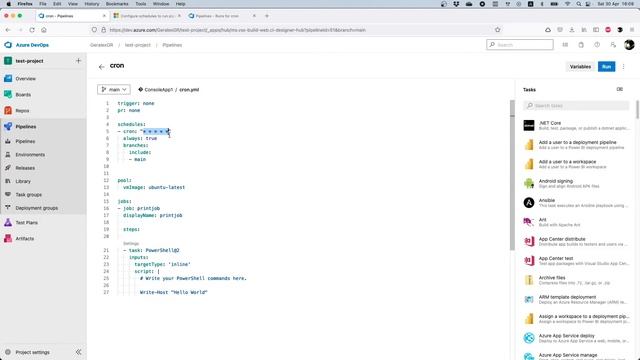The width and height of the screenshot is (640, 360).
Task: Open user settings icon in top bar
Action: point(613,45)
